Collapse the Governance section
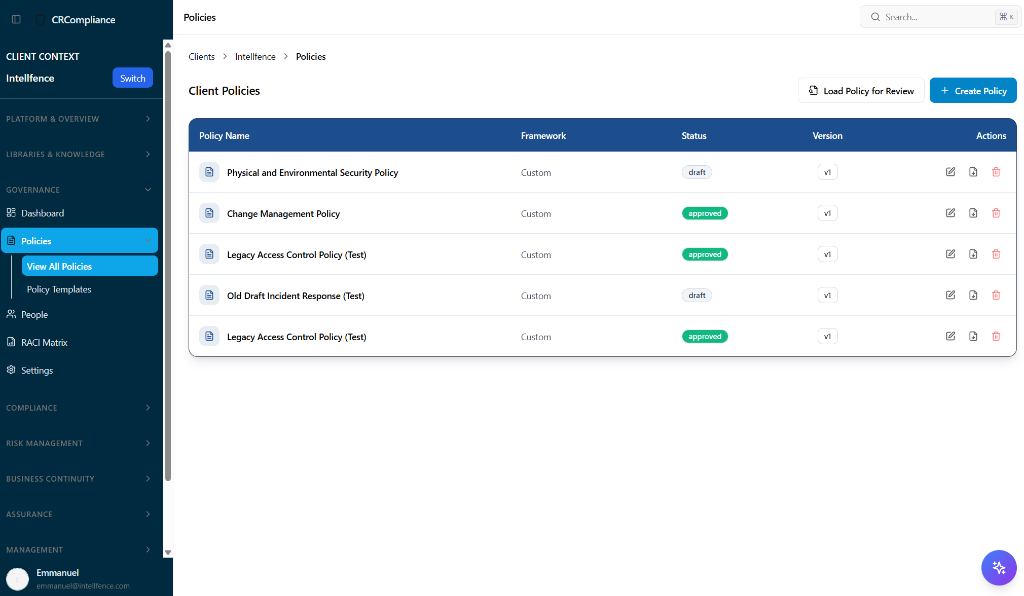The height and width of the screenshot is (596, 1024). pos(78,190)
